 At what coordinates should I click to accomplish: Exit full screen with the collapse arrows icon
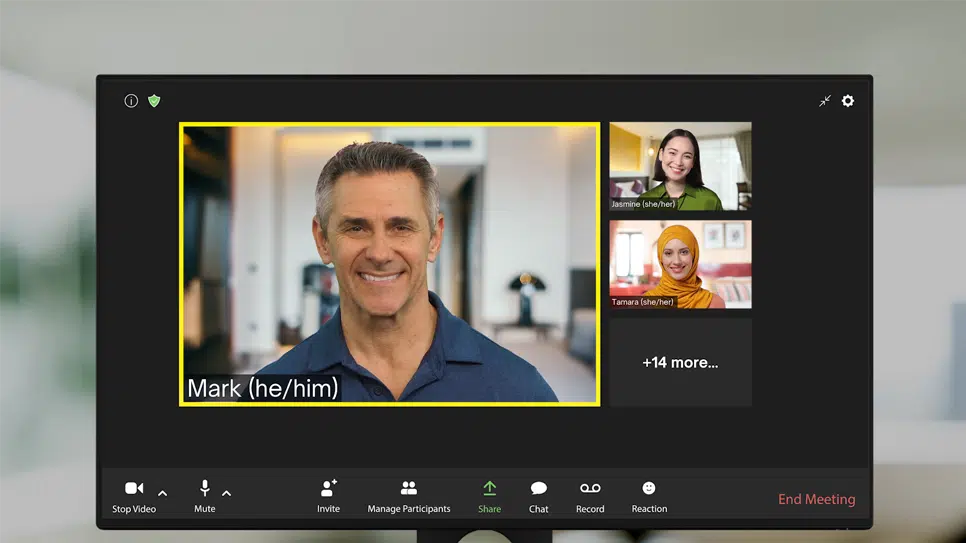tap(825, 101)
